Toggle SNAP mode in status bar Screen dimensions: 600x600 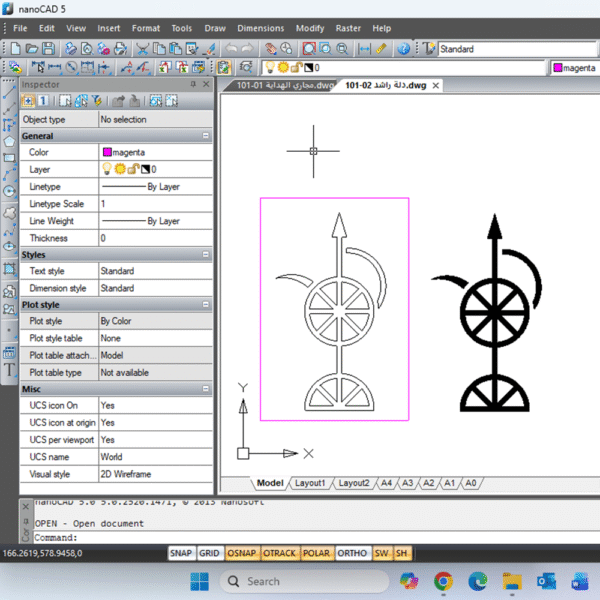coord(180,553)
